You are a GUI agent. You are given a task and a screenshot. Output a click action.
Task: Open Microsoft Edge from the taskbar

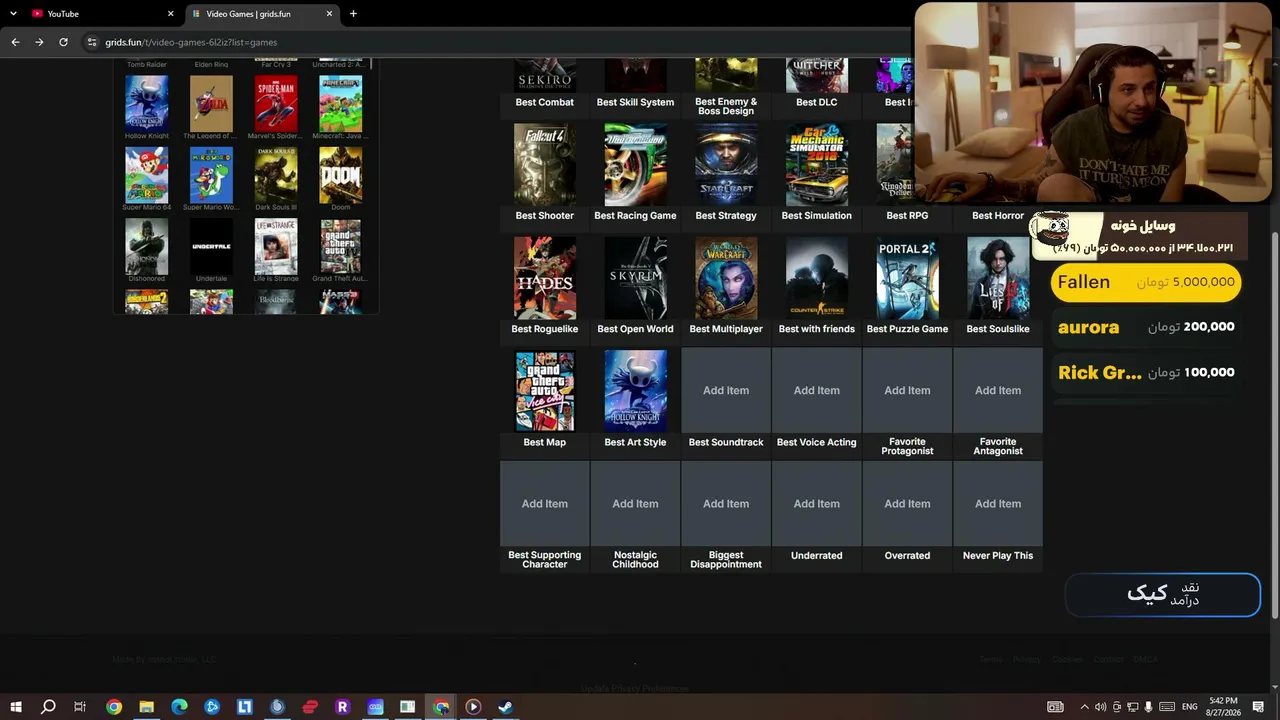pos(179,707)
